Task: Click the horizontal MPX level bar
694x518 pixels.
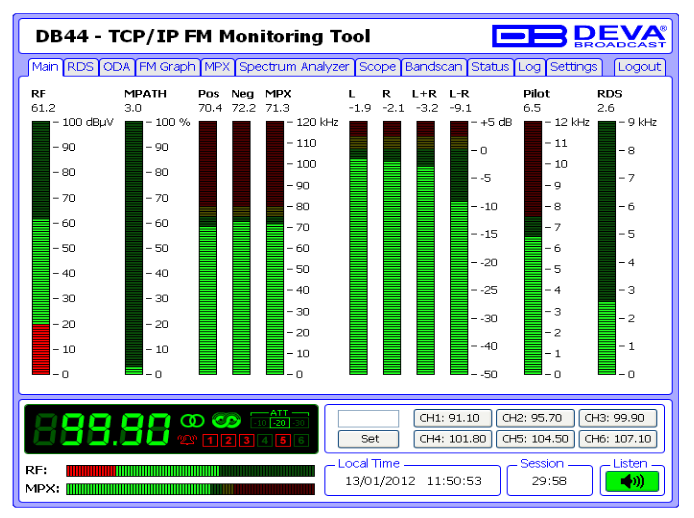Action: click(190, 489)
